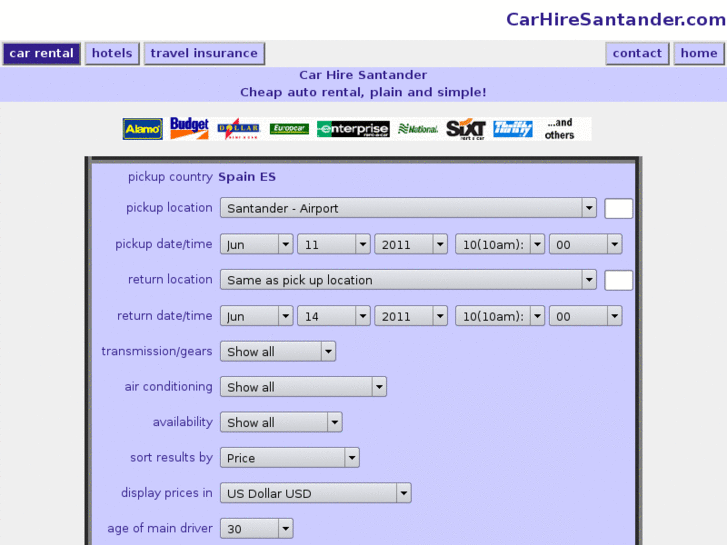727x545 pixels.
Task: Switch to the hotels tab
Action: coord(112,53)
